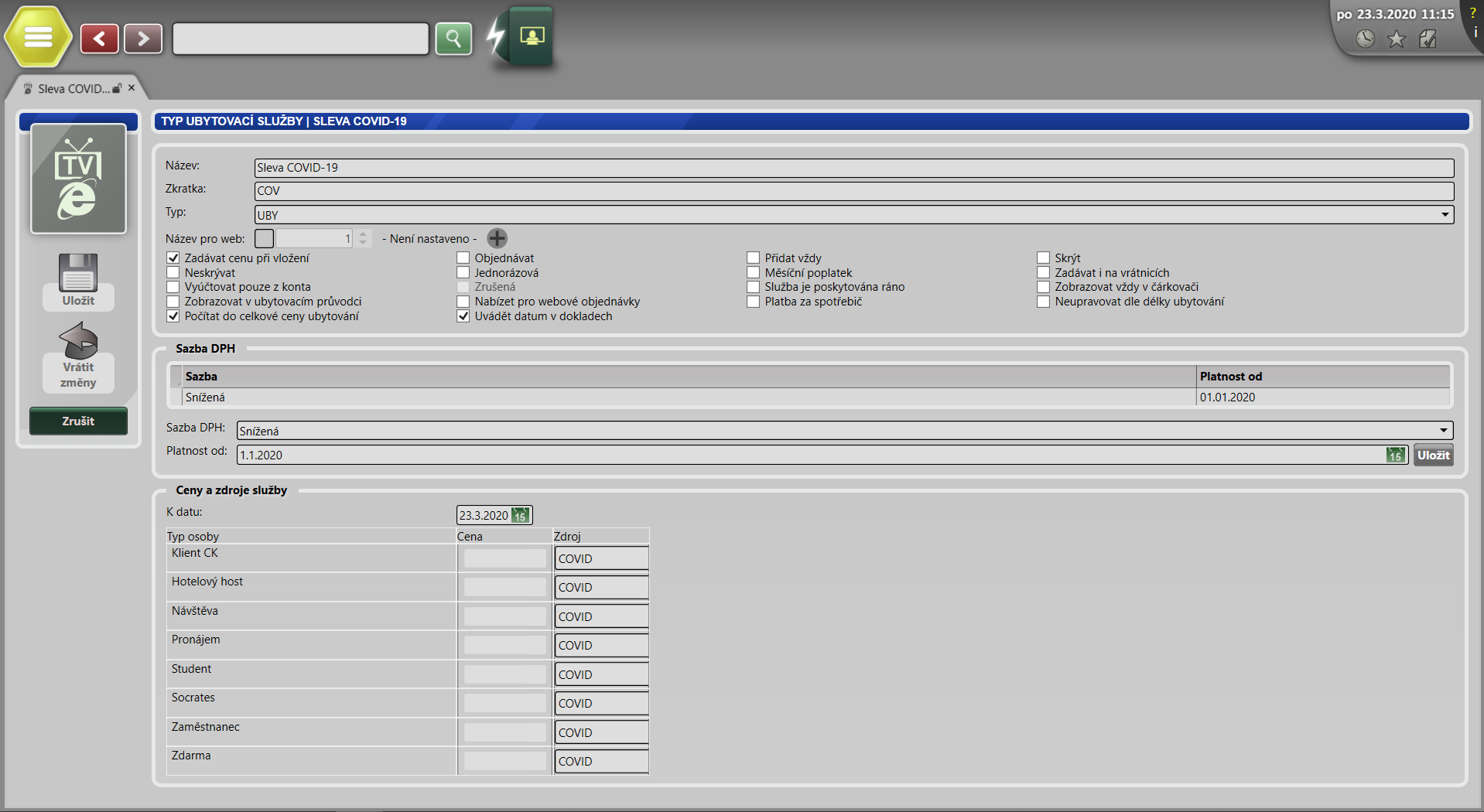Open the clock history icon
The image size is (1484, 812).
pos(1365,39)
